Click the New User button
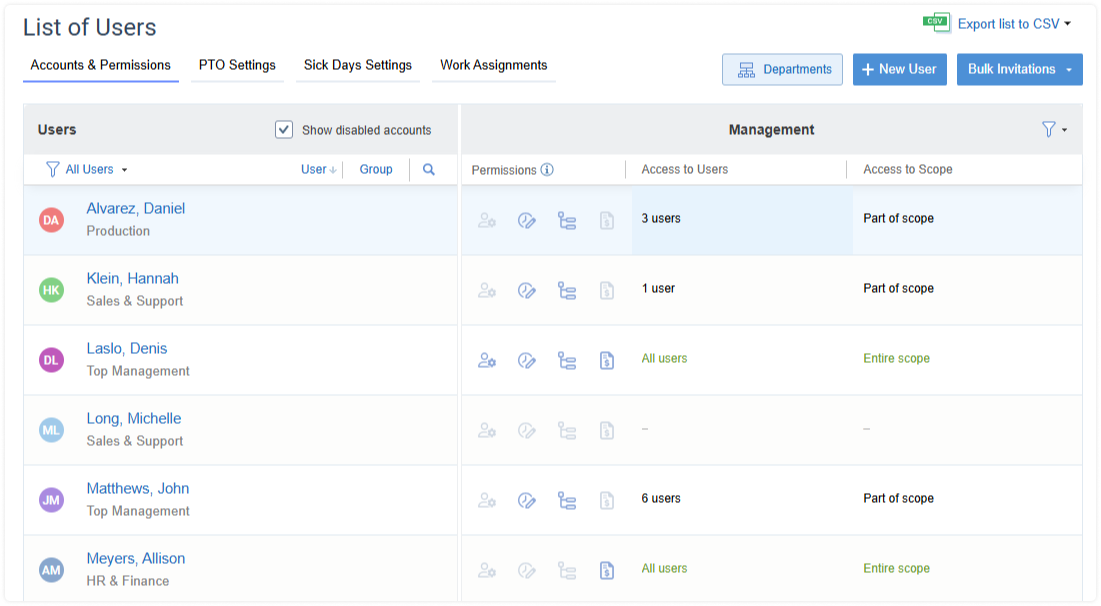This screenshot has width=1101, height=606. tap(899, 70)
